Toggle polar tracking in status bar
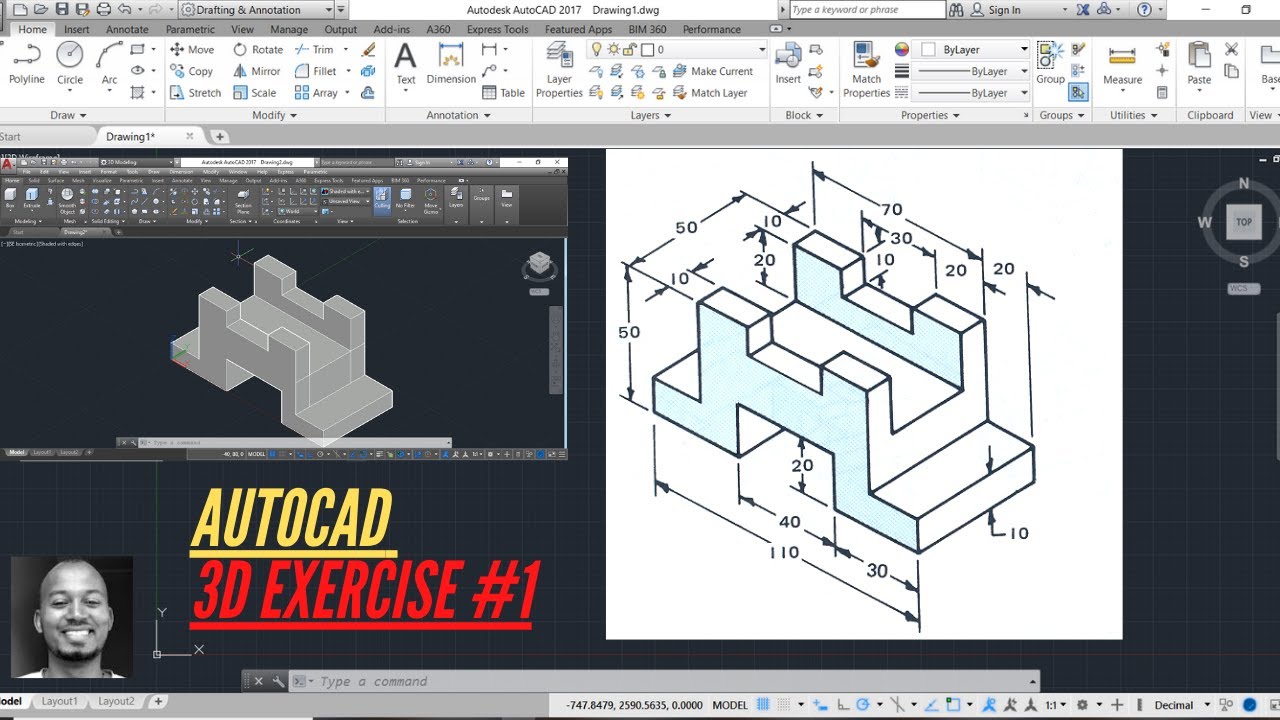The height and width of the screenshot is (720, 1280). (x=862, y=705)
